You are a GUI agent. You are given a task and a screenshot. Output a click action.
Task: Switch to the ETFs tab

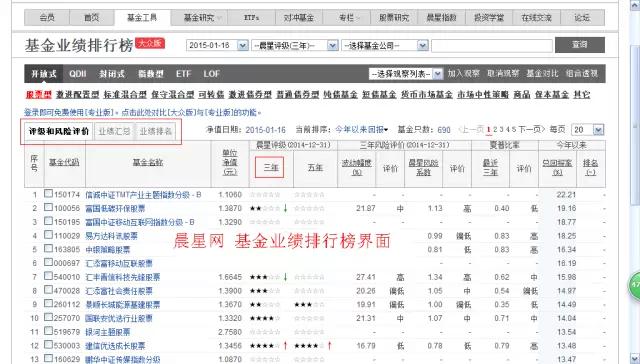[251, 18]
